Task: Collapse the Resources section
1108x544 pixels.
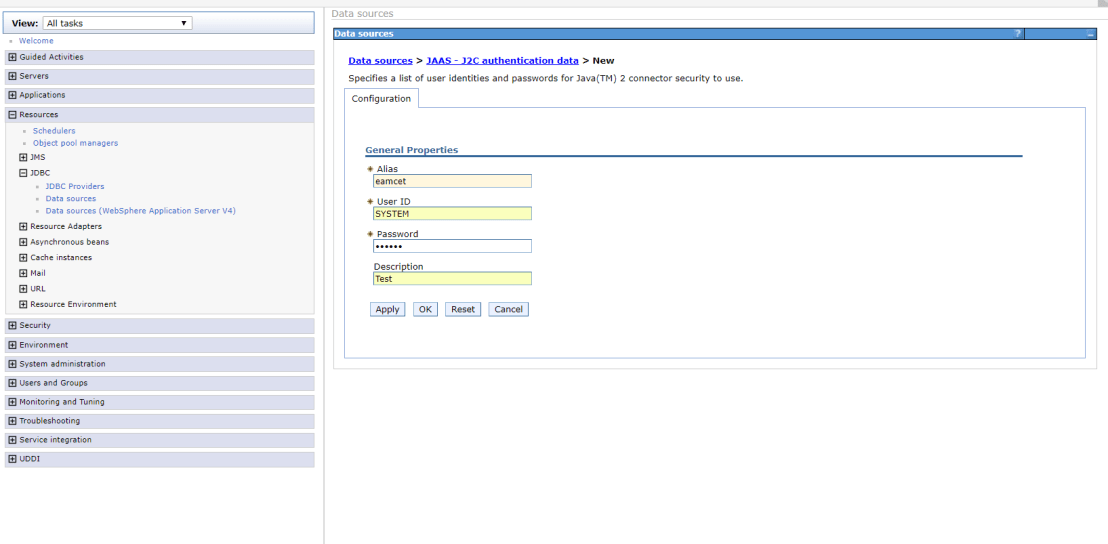Action: point(12,115)
